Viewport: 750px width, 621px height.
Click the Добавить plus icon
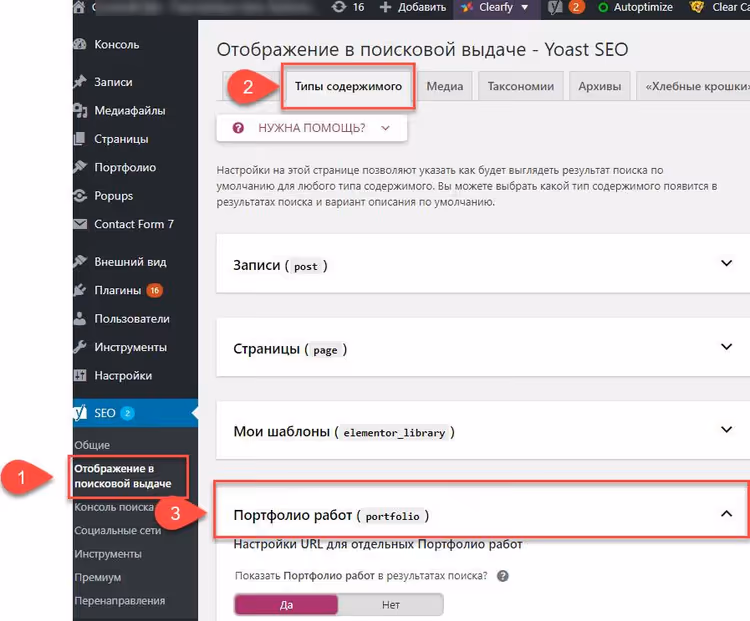(x=386, y=7)
